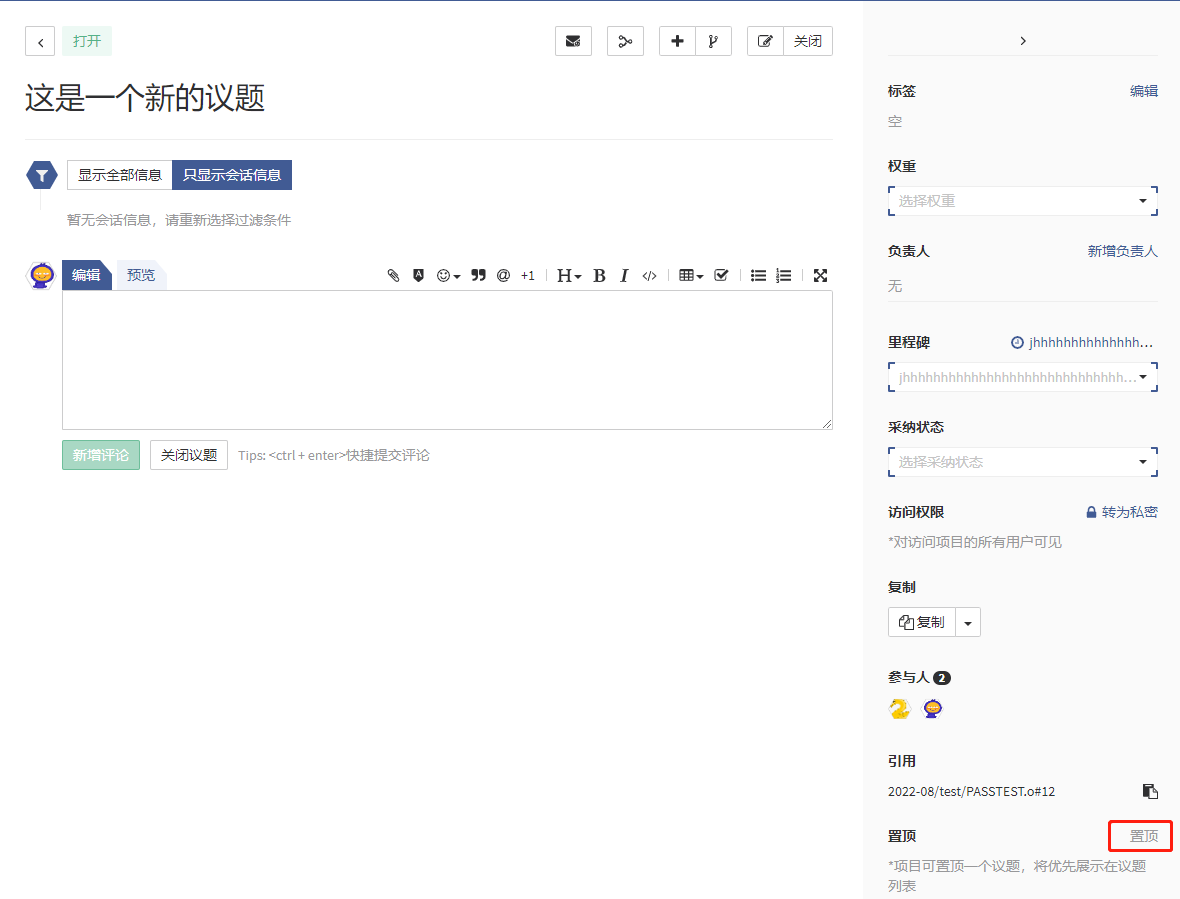The width and height of the screenshot is (1180, 899).
Task: Expand the 复制 button dropdown arrow
Action: 968,622
